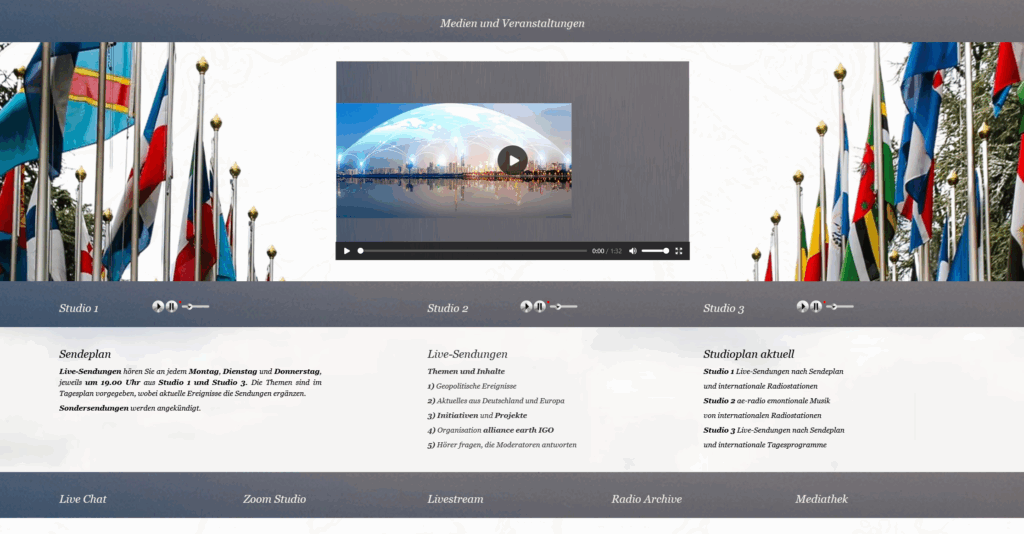Play the Studio 2 radio stream
Viewport: 1024px width, 534px height.
point(526,307)
